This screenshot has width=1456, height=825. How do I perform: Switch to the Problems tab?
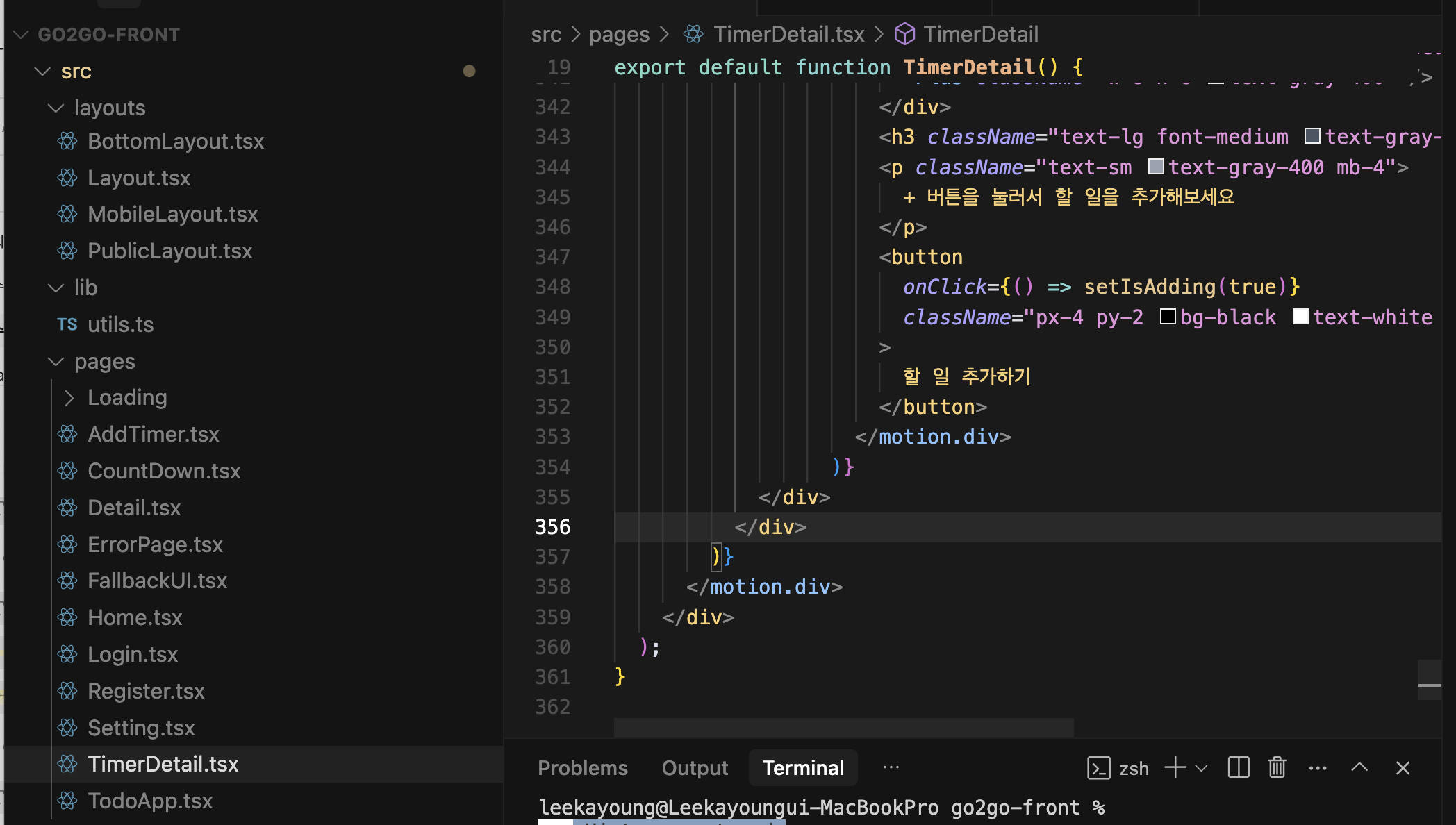pos(582,768)
